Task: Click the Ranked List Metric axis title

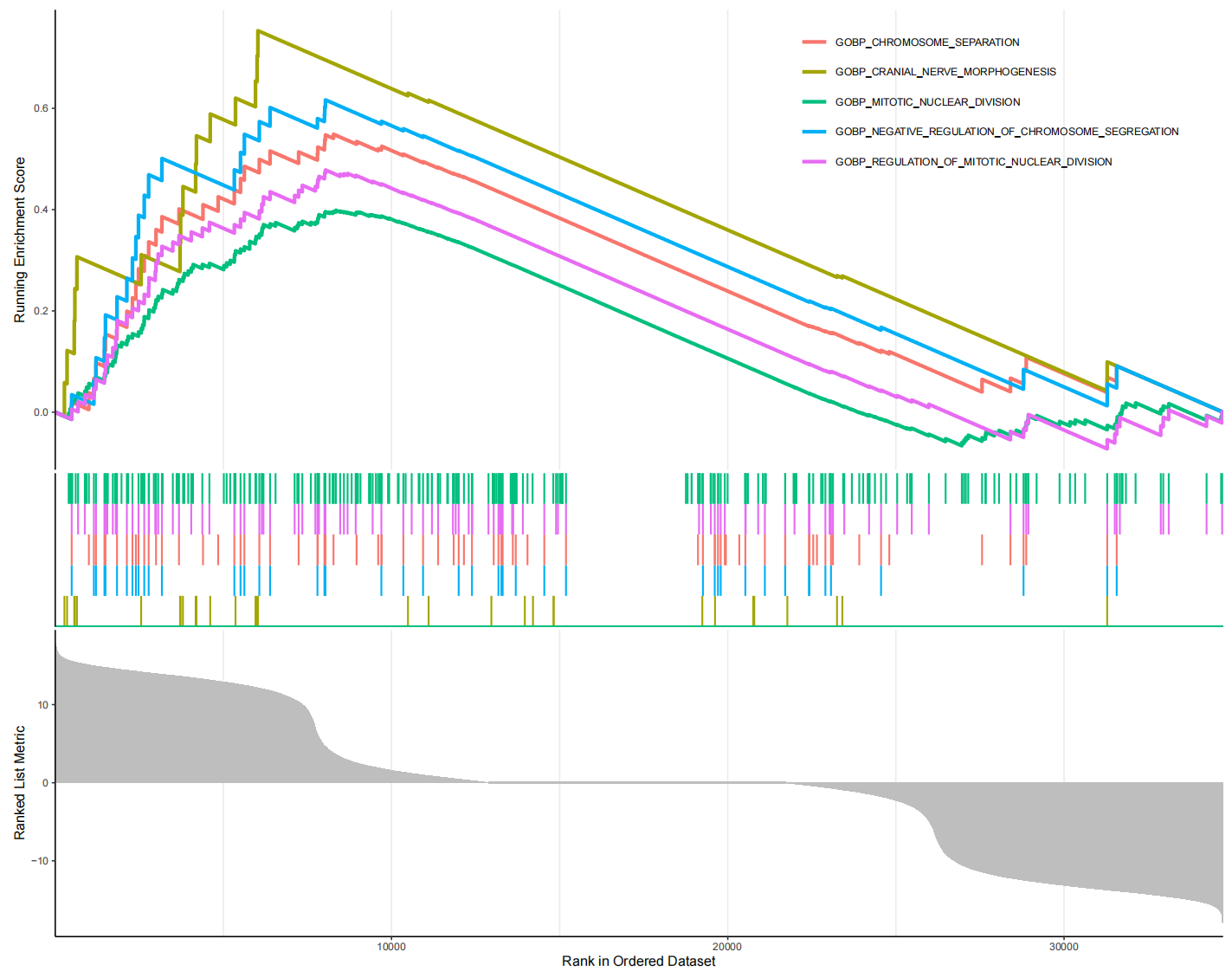Action: pyautogui.click(x=19, y=783)
